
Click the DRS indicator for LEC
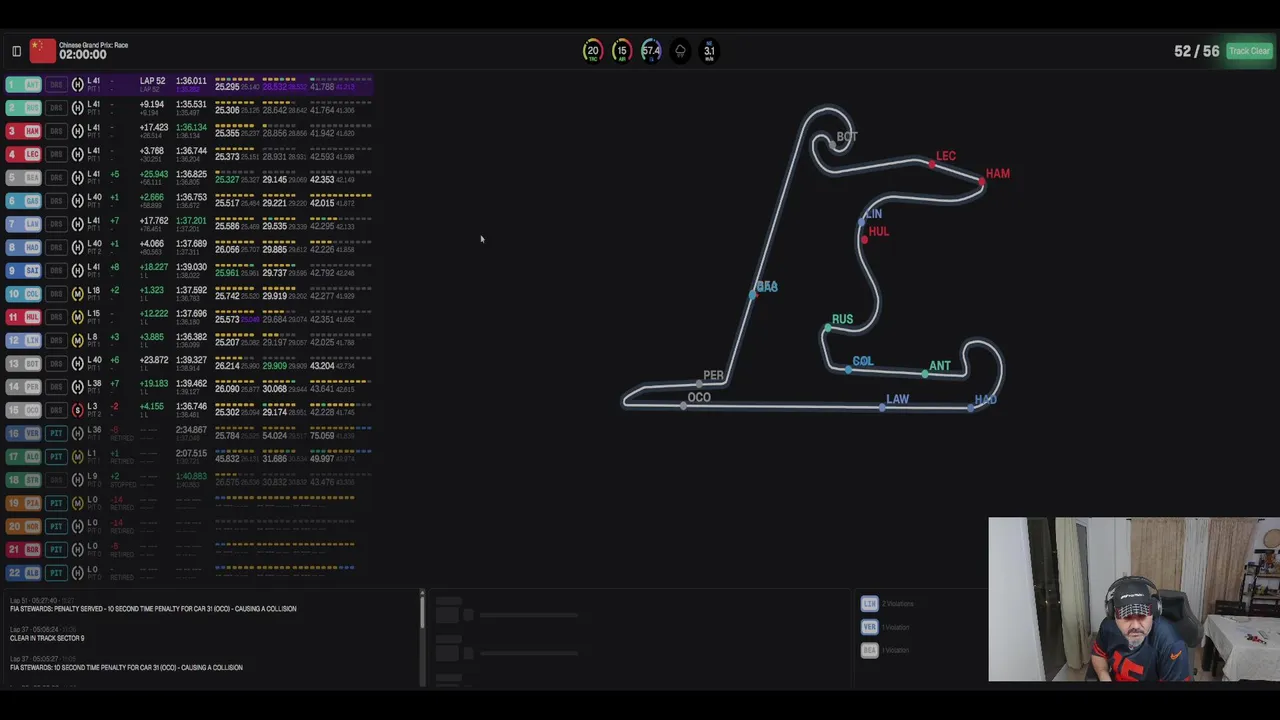pos(56,154)
